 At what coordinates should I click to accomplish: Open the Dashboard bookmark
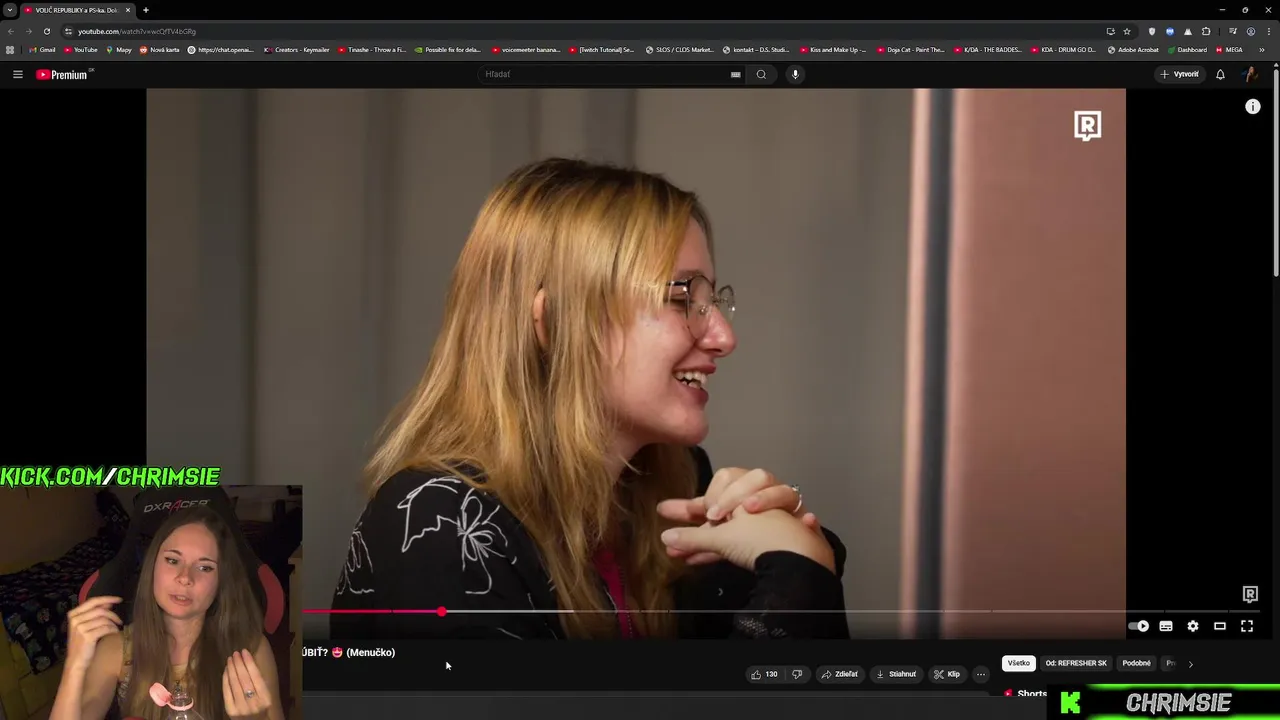pos(1187,50)
